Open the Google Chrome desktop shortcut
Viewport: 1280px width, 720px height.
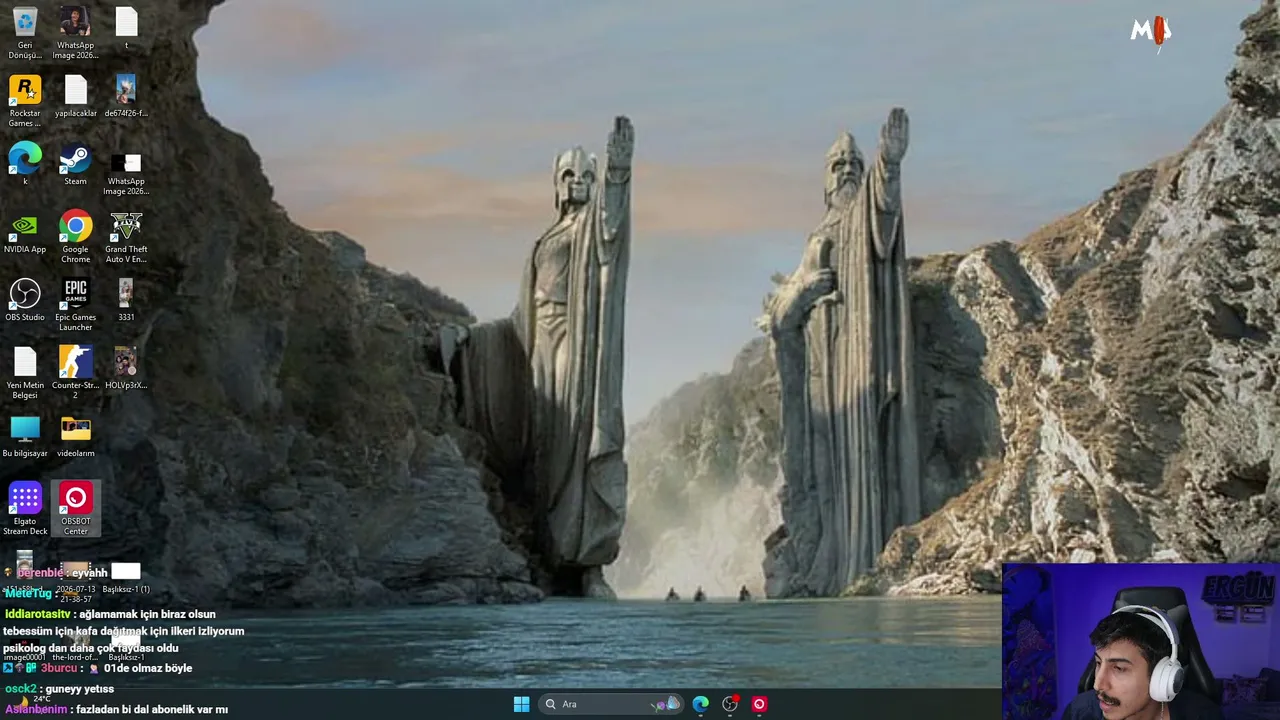click(x=75, y=237)
